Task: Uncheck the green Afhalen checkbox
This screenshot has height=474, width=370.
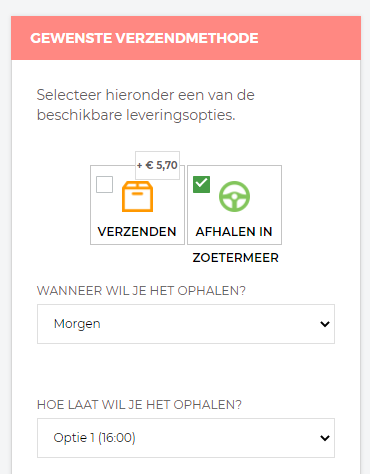Action: (201, 184)
